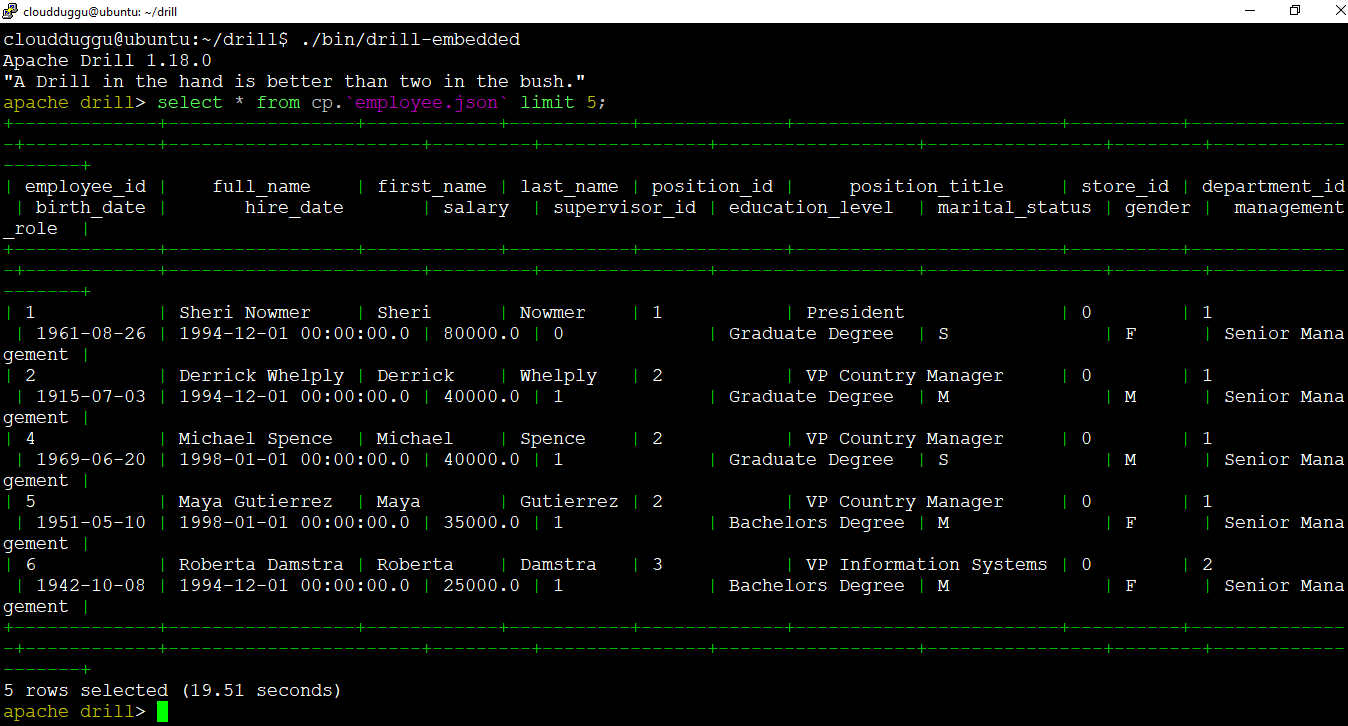The height and width of the screenshot is (726, 1348).
Task: Minimize the terminal window
Action: [x=1249, y=11]
